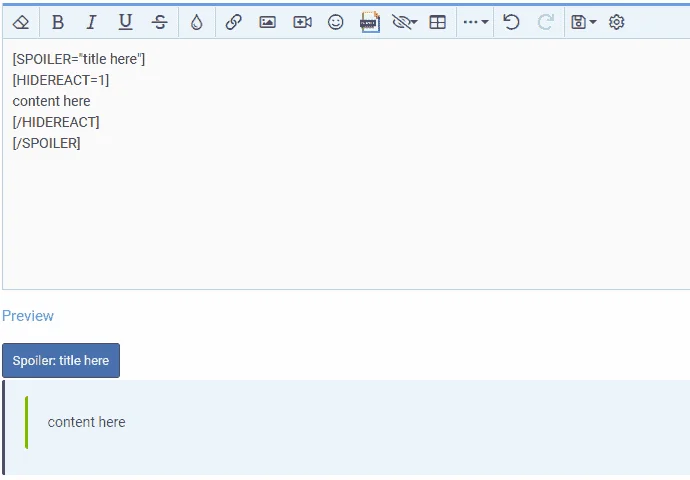
Task: Click the [HIDEREACT=1] line in editor
Action: pyautogui.click(x=61, y=80)
